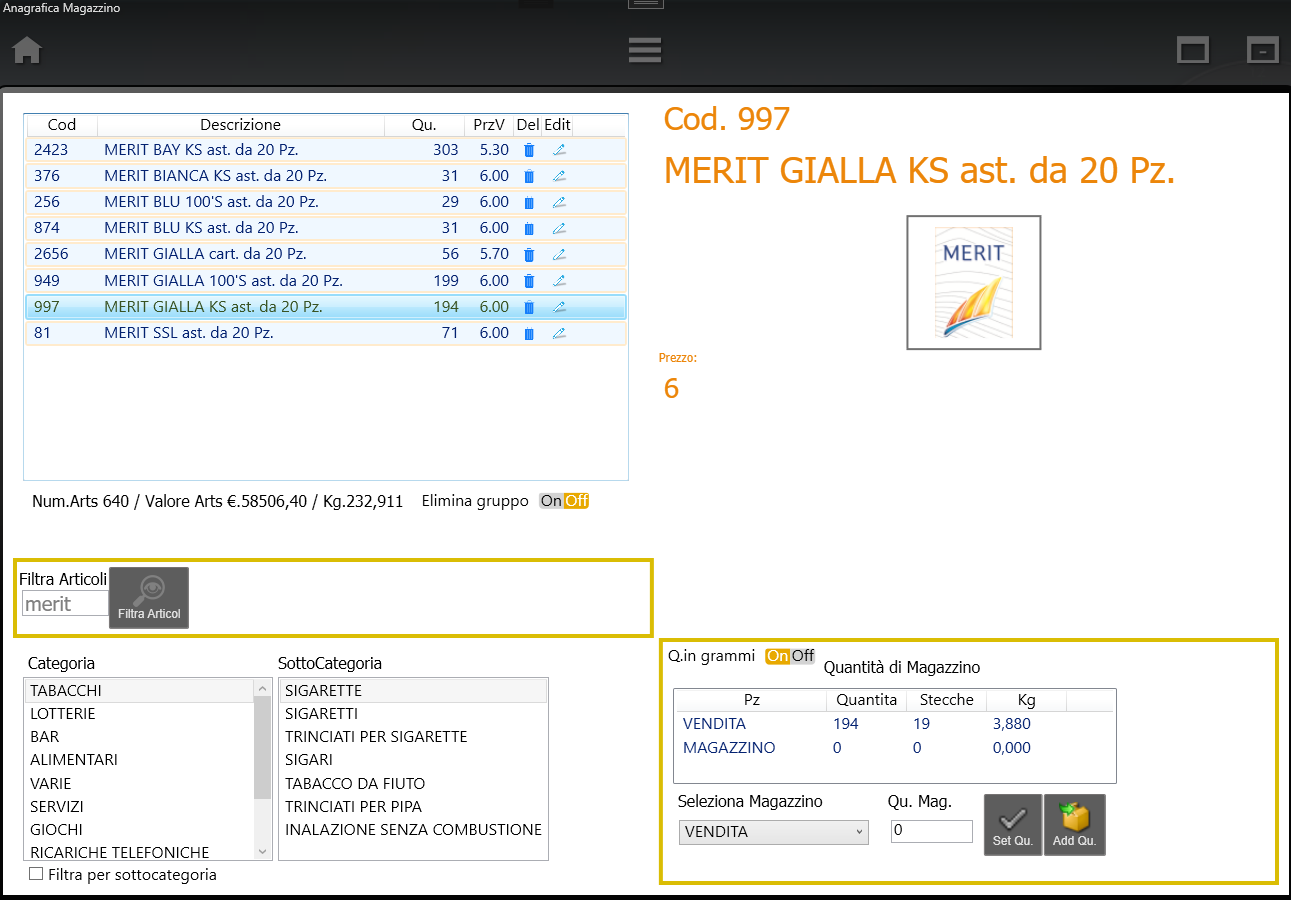Edit MERIT BIANCA KS with pencil icon
This screenshot has width=1291, height=900.
559,176
